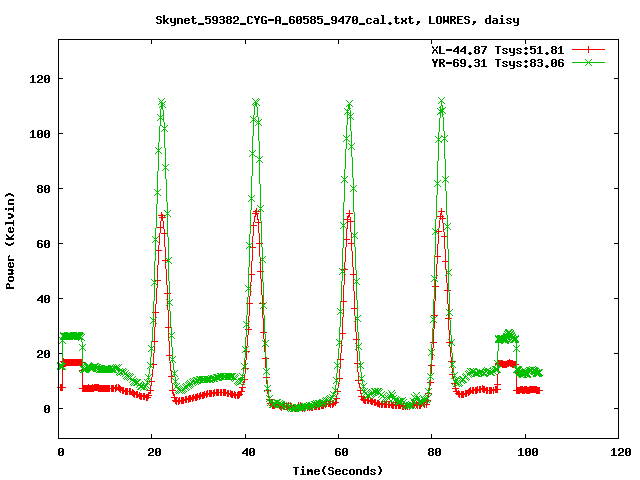Click the green YR legend line sample
Screen dimensions: 640x480
click(588, 62)
